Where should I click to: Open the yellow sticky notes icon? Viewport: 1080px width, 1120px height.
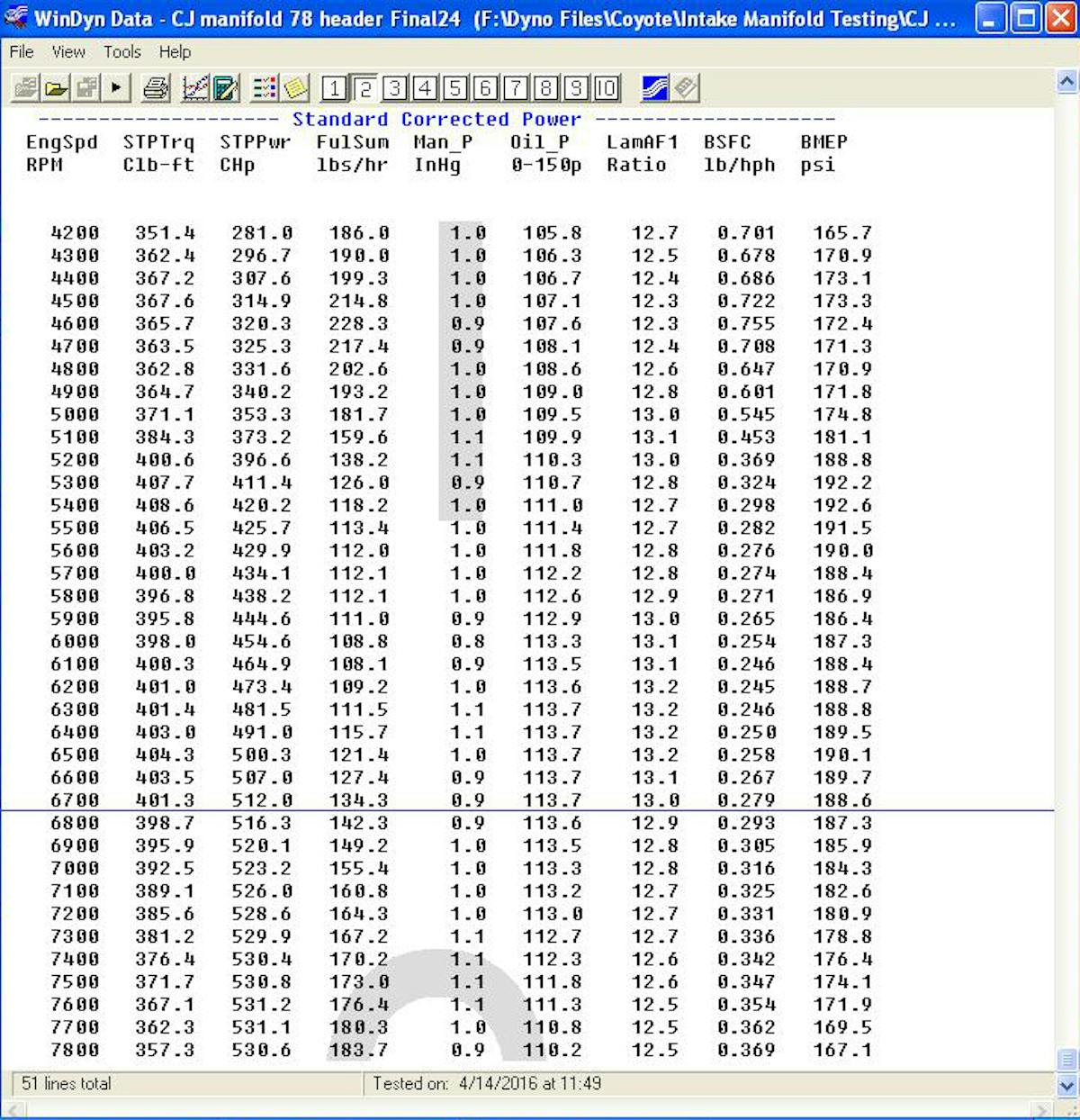[x=295, y=87]
